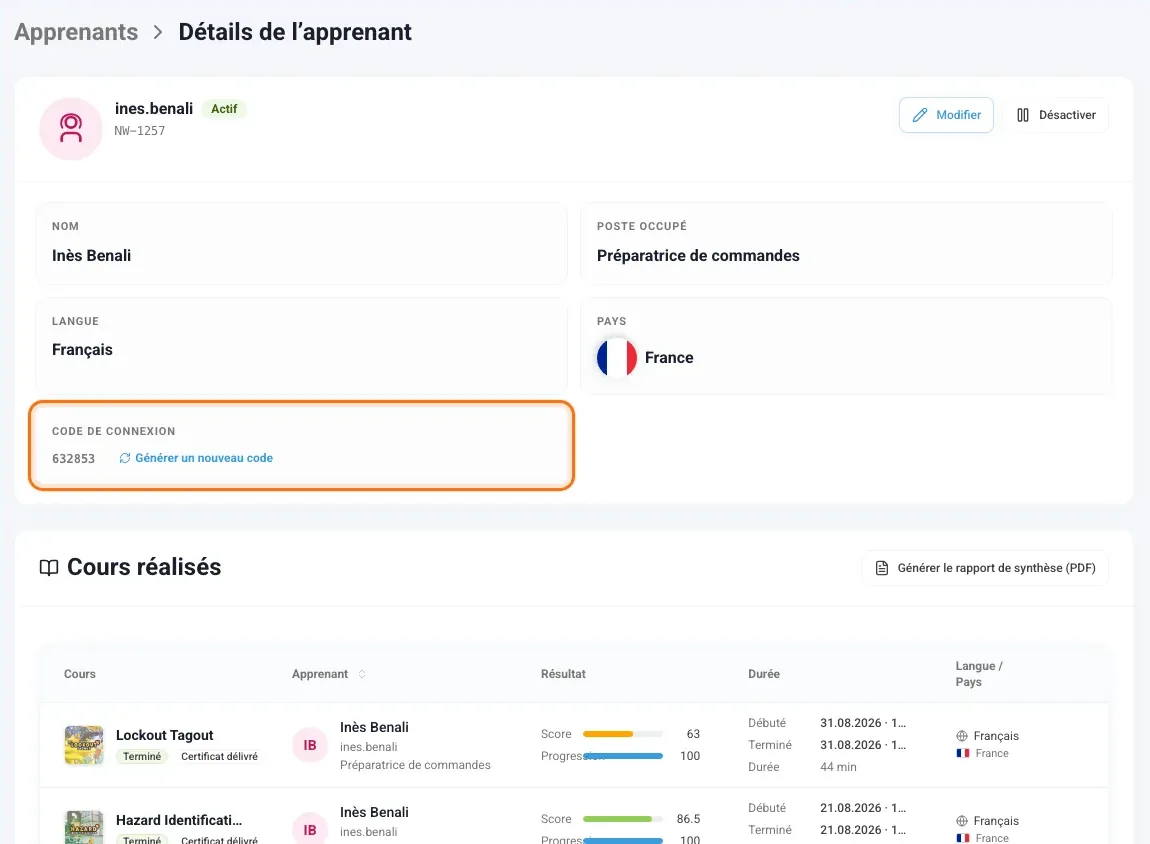Sort table by Apprenant column

329,674
